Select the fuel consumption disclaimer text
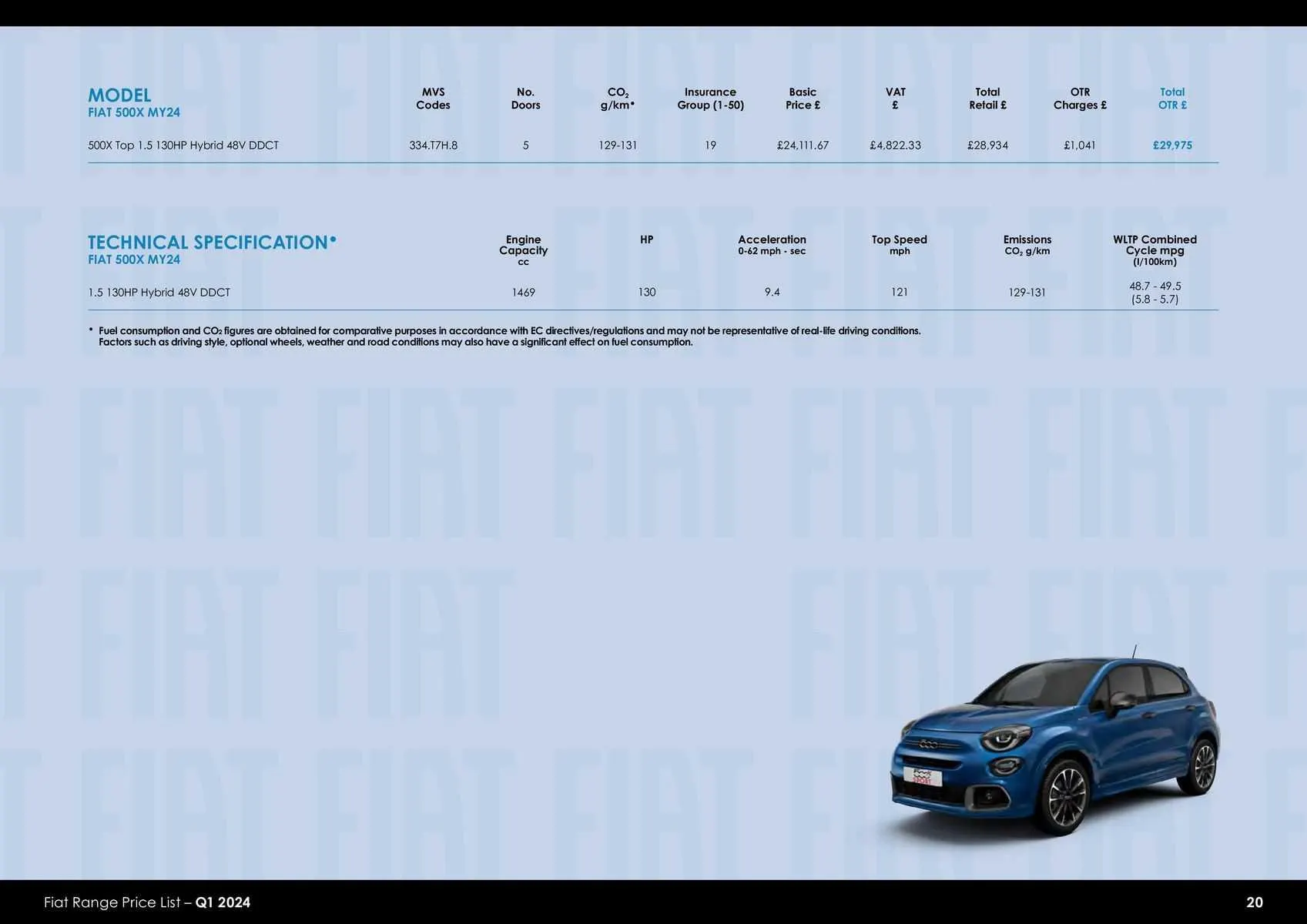 pos(508,335)
